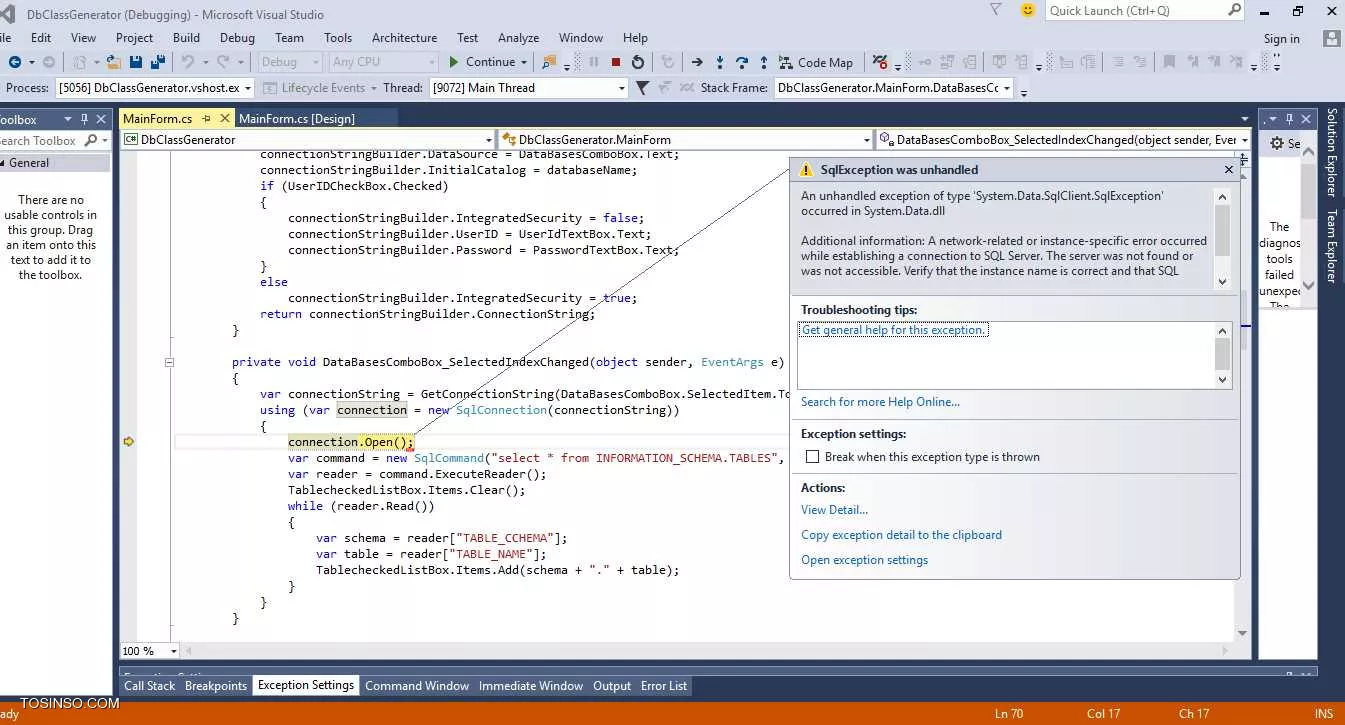Click the Undo arrow icon
The height and width of the screenshot is (725, 1345).
(x=186, y=62)
